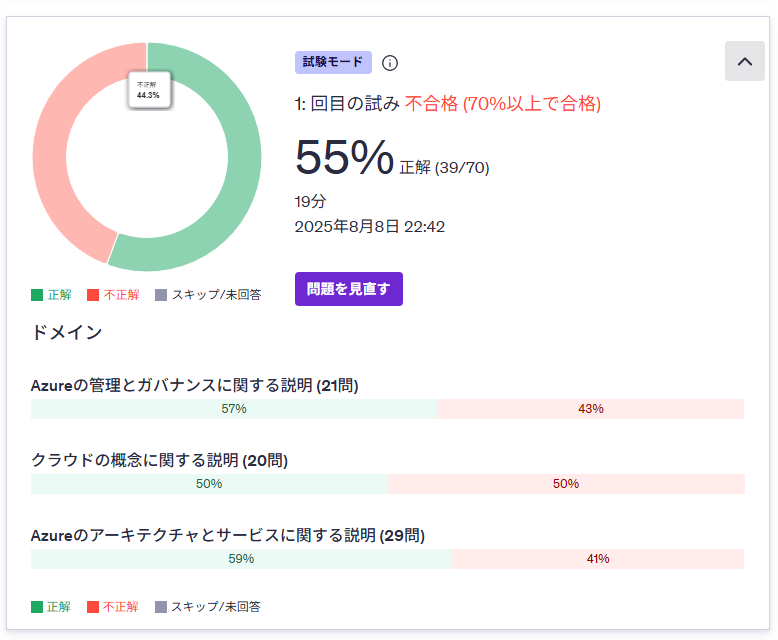Click the 50% correct bar for クラウドの概念
Image resolution: width=778 pixels, height=640 pixels.
click(209, 484)
